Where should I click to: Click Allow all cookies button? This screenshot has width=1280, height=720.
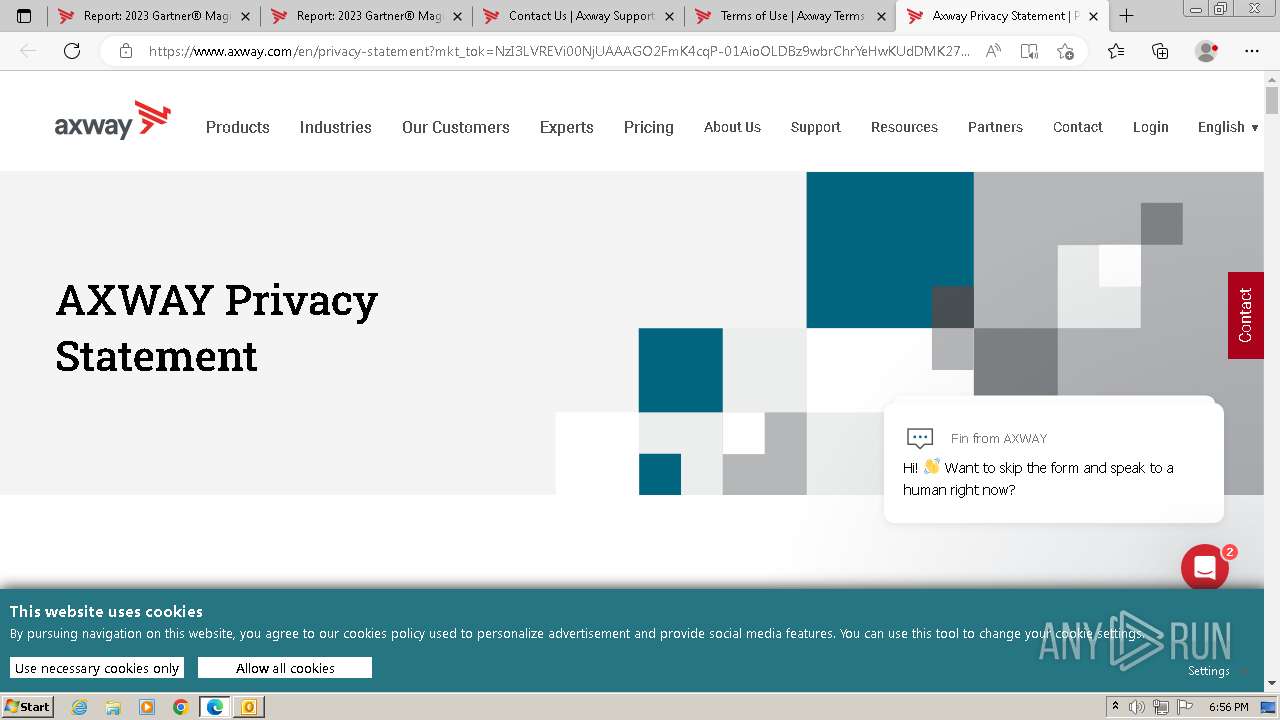click(285, 668)
